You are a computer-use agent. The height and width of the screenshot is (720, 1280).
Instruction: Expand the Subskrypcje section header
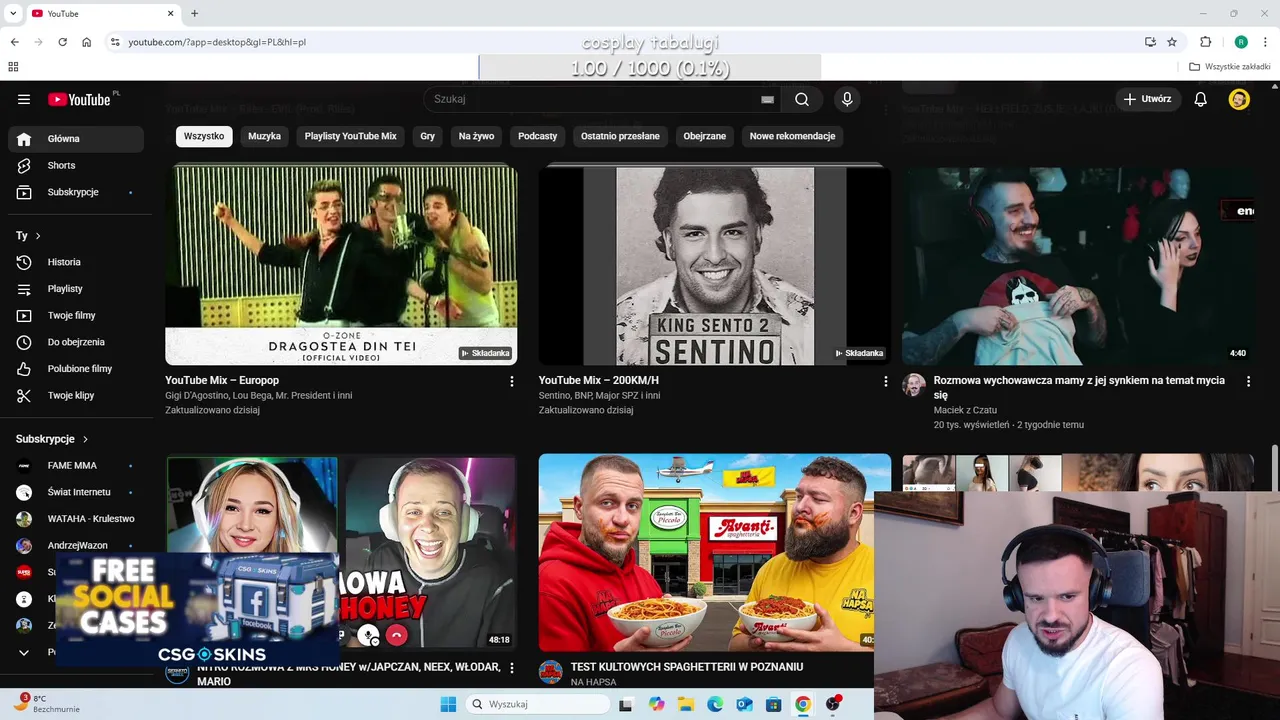click(52, 439)
